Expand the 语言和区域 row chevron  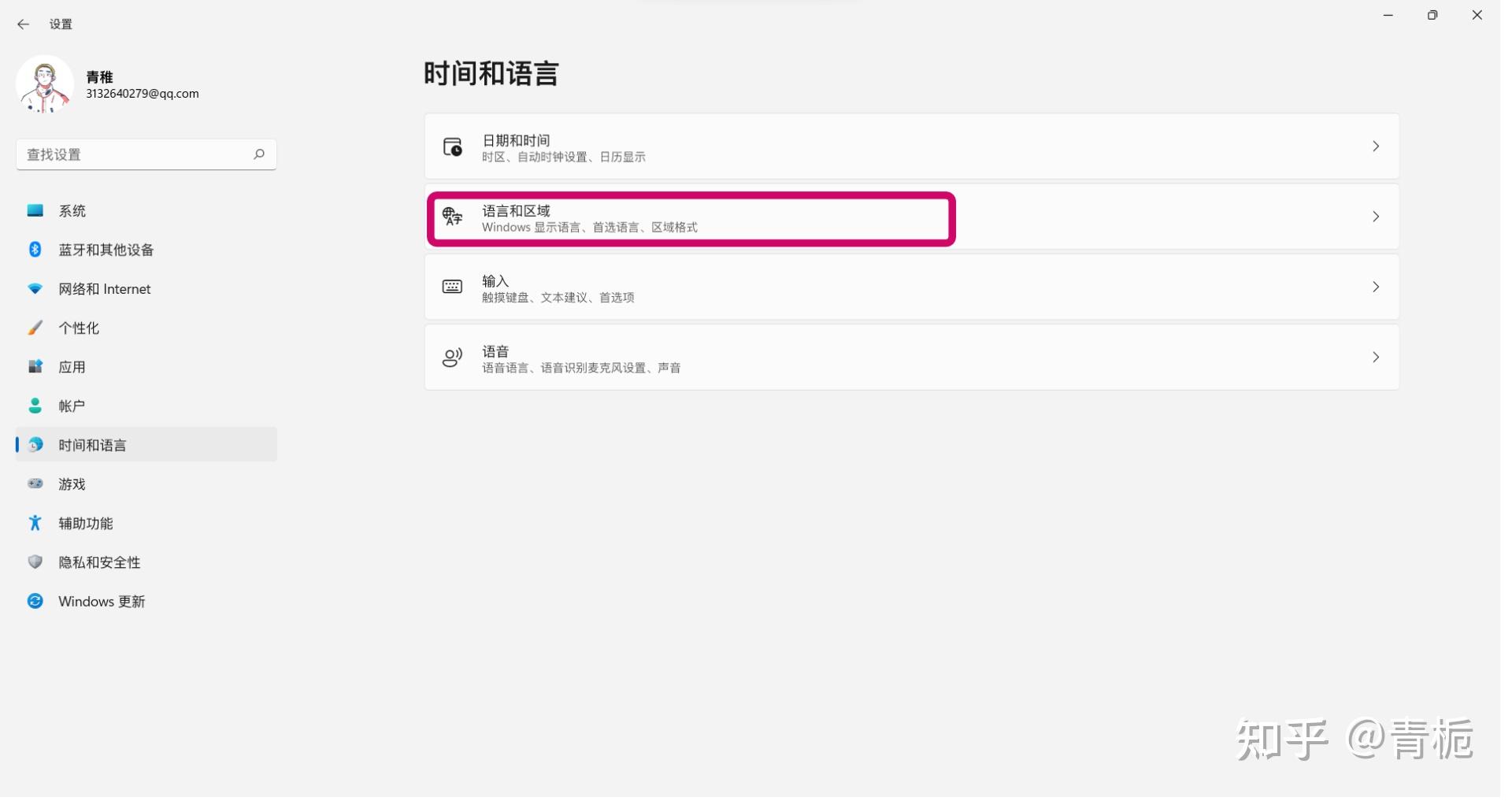click(1376, 217)
